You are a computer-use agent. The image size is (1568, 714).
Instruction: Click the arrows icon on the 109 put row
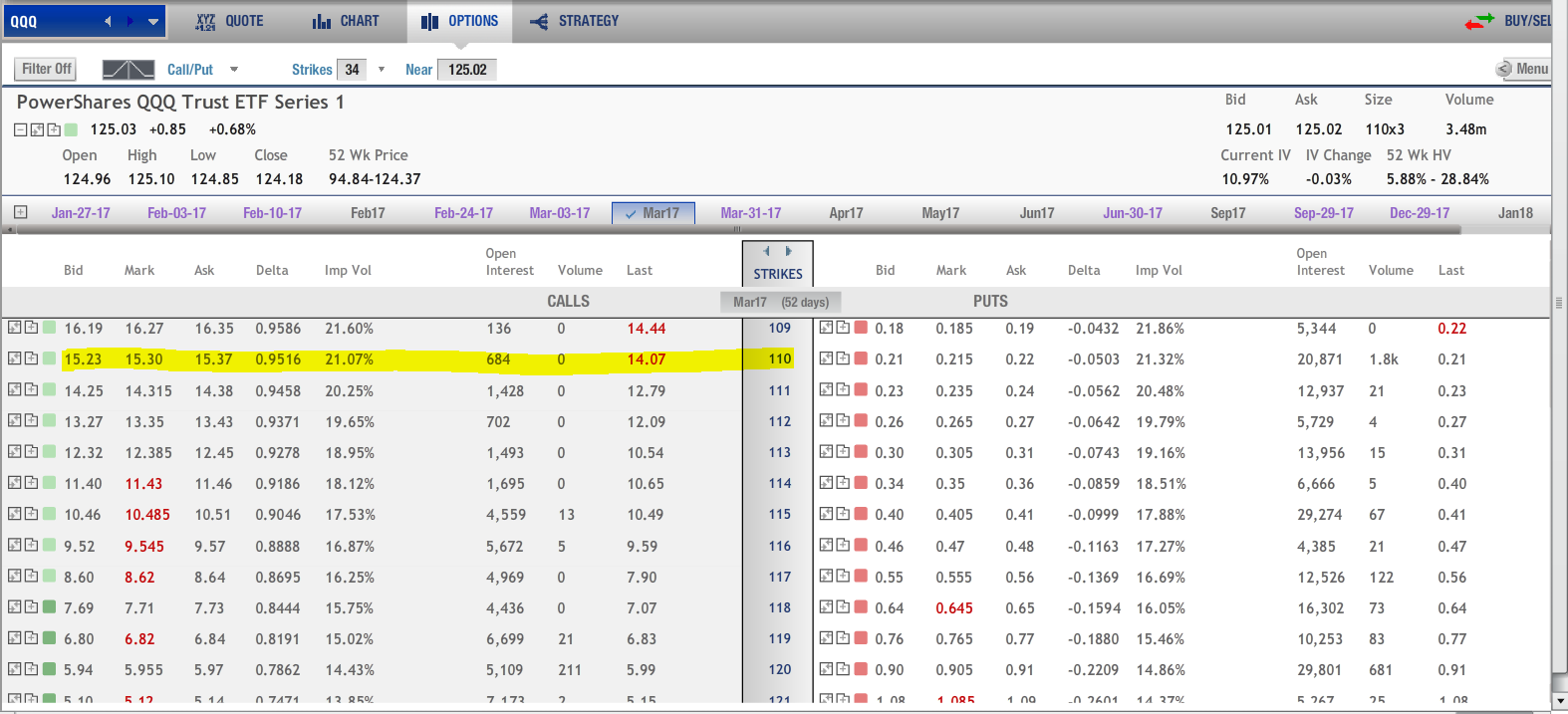tap(826, 328)
